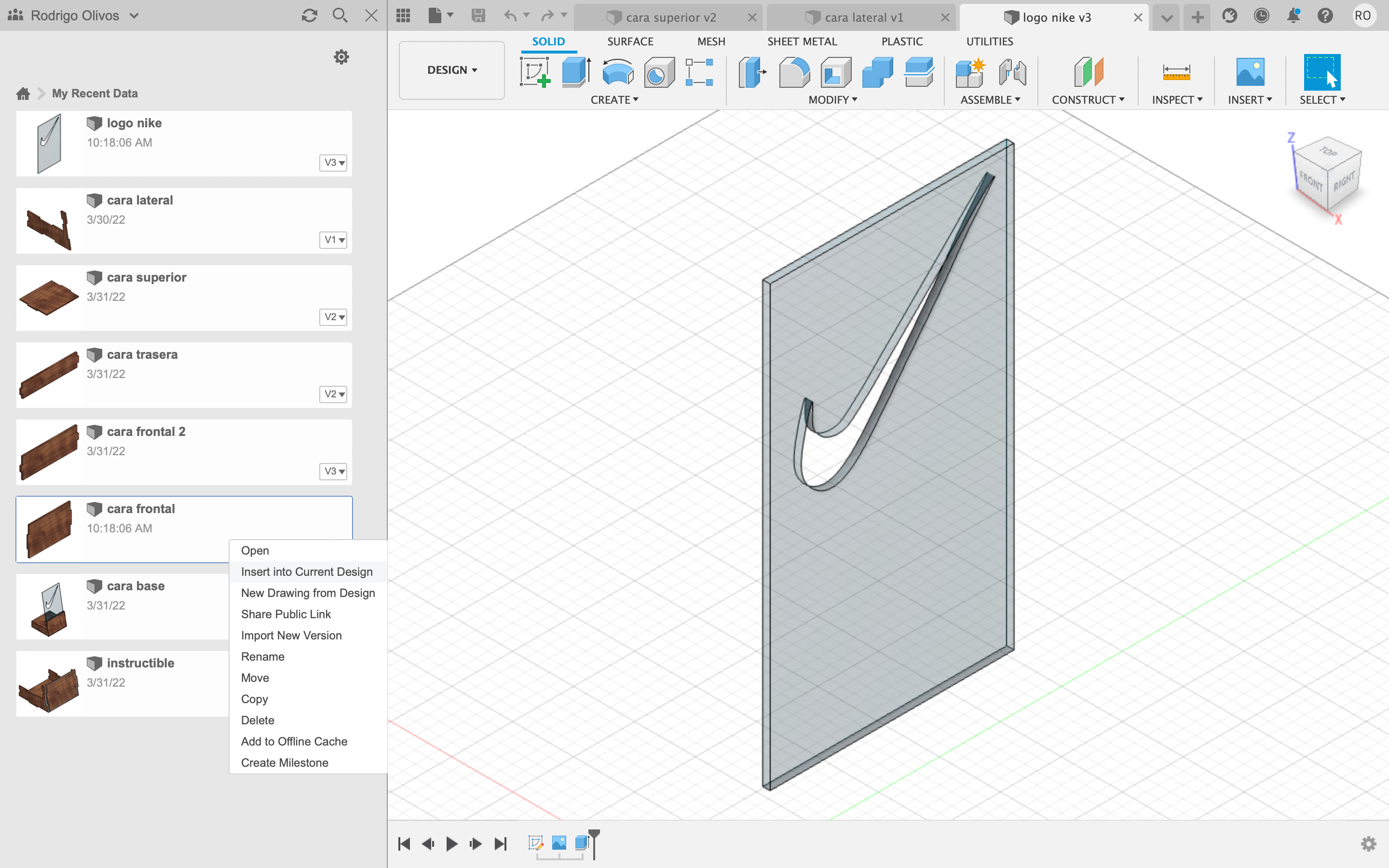Open the DESIGN workspace dropdown
1389x868 pixels.
coord(452,70)
